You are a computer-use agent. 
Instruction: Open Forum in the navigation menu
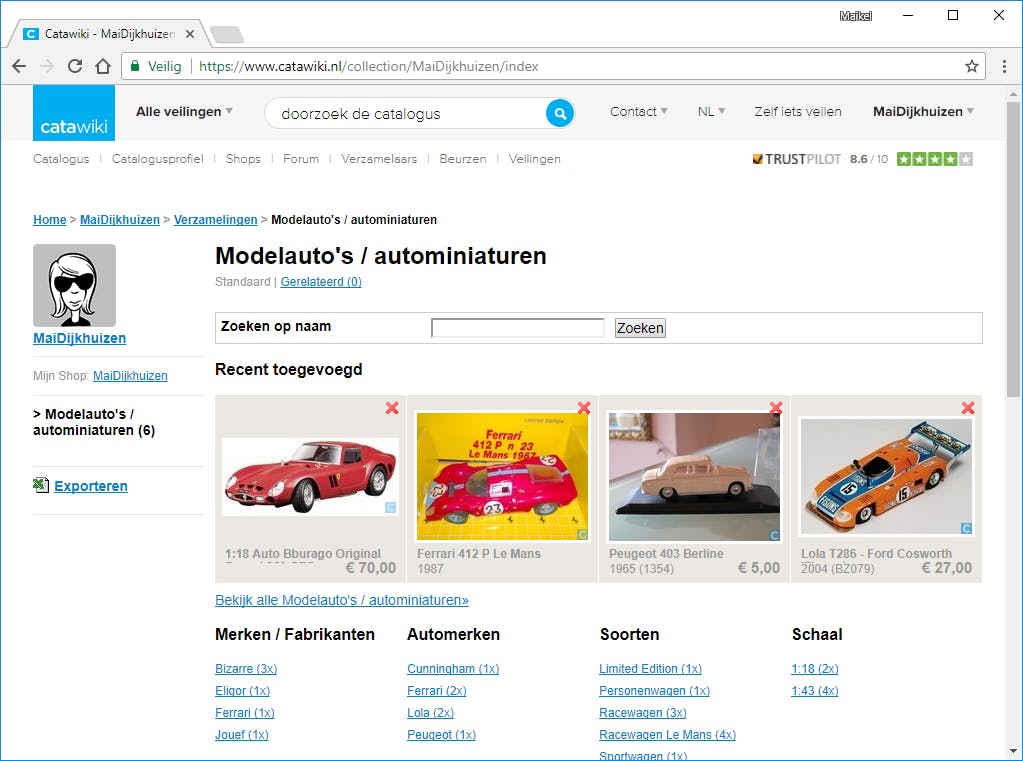300,158
